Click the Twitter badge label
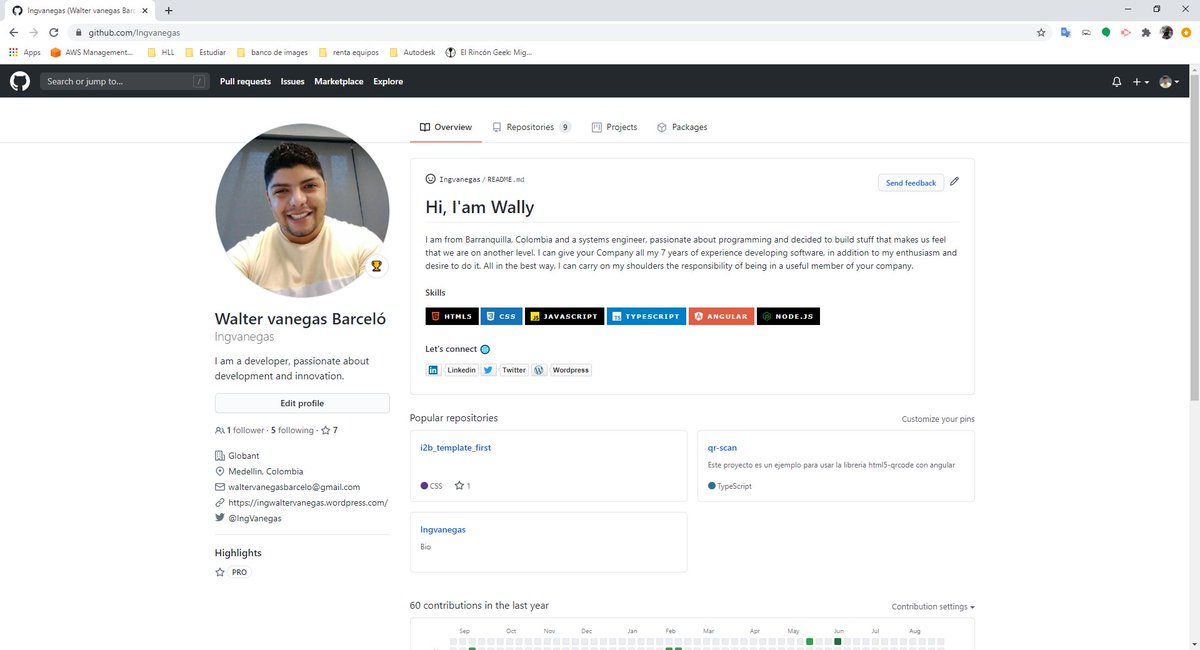Viewport: 1200px width, 650px height. pyautogui.click(x=514, y=370)
